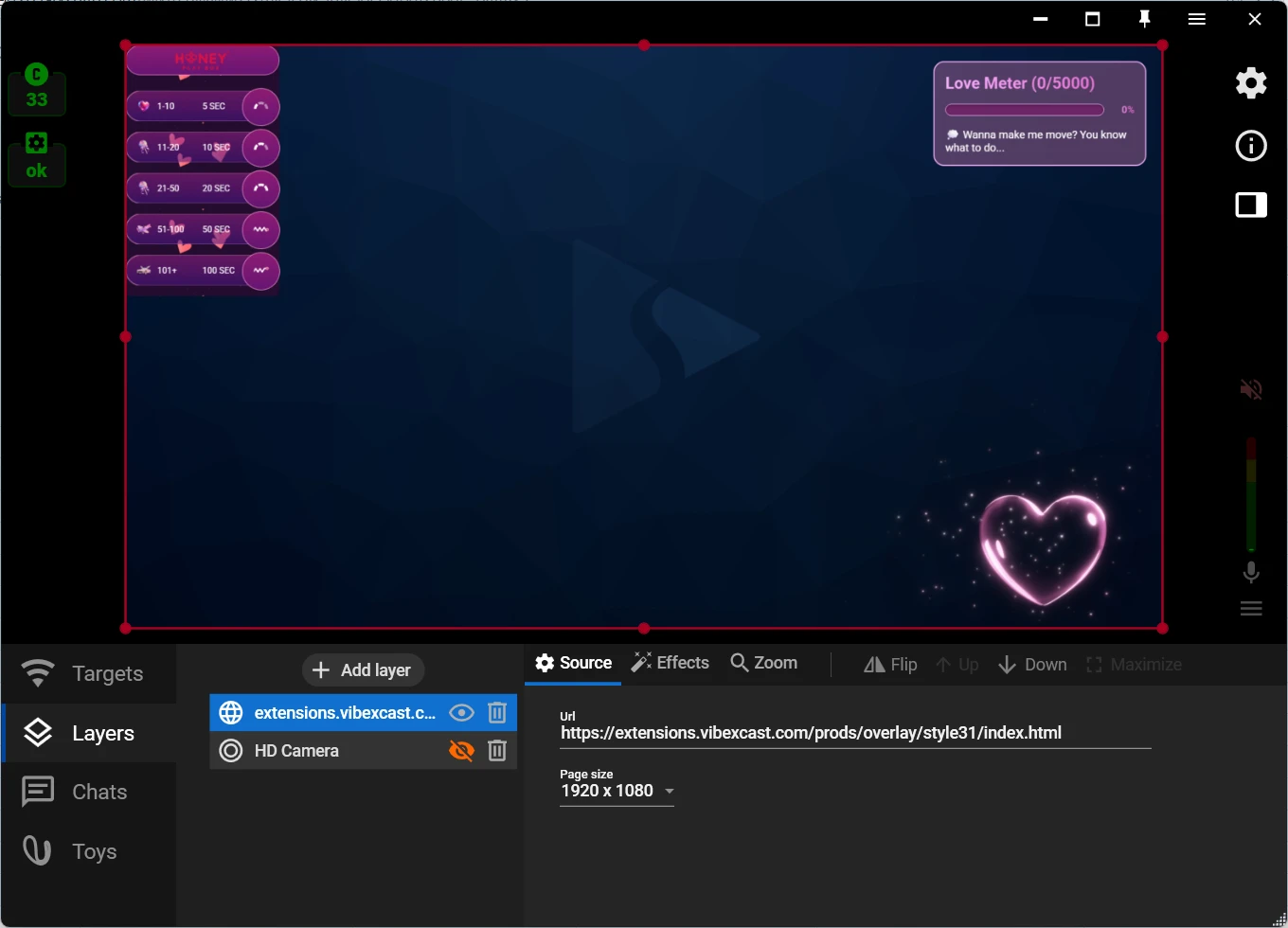Click the audio volume level meter
Screen dimensions: 1288x928
1251,493
